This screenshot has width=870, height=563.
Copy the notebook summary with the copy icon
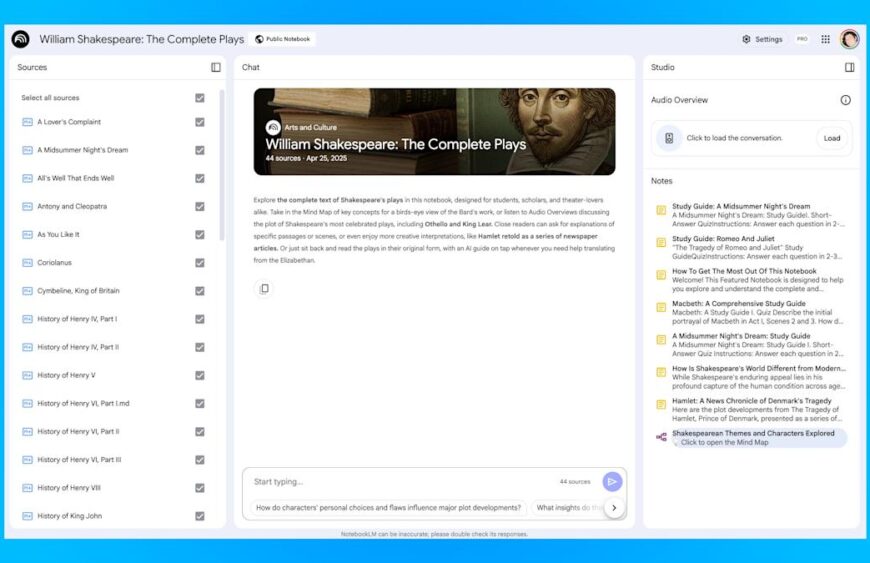click(265, 288)
